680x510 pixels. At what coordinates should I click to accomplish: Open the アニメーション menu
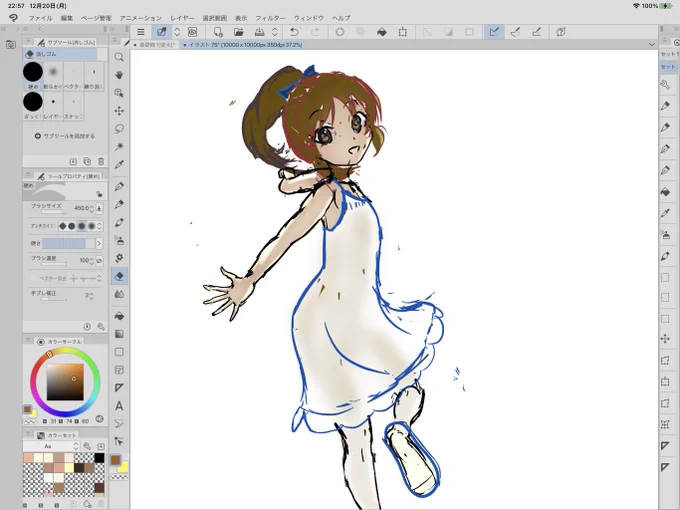pos(141,18)
